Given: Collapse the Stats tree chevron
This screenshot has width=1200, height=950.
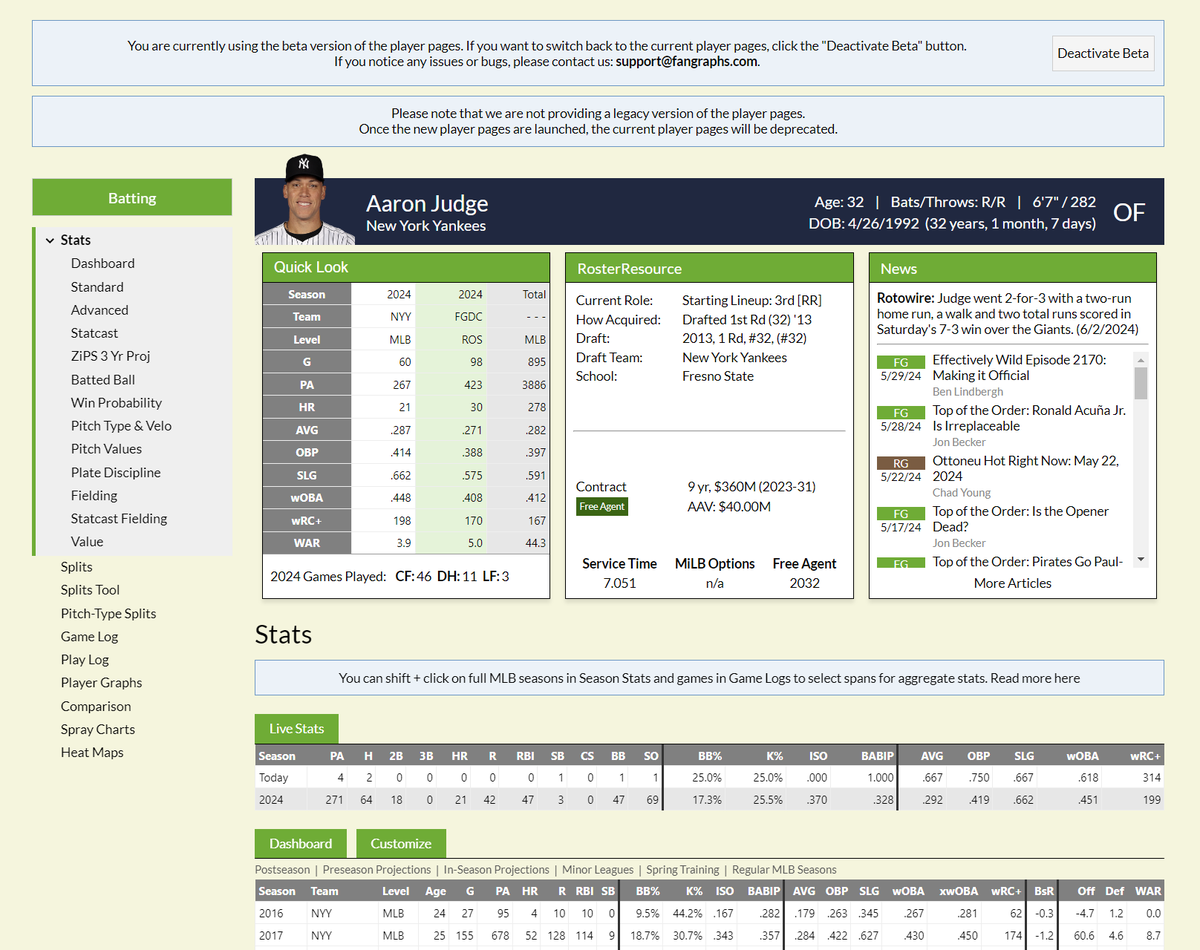Looking at the screenshot, I should click(x=49, y=240).
